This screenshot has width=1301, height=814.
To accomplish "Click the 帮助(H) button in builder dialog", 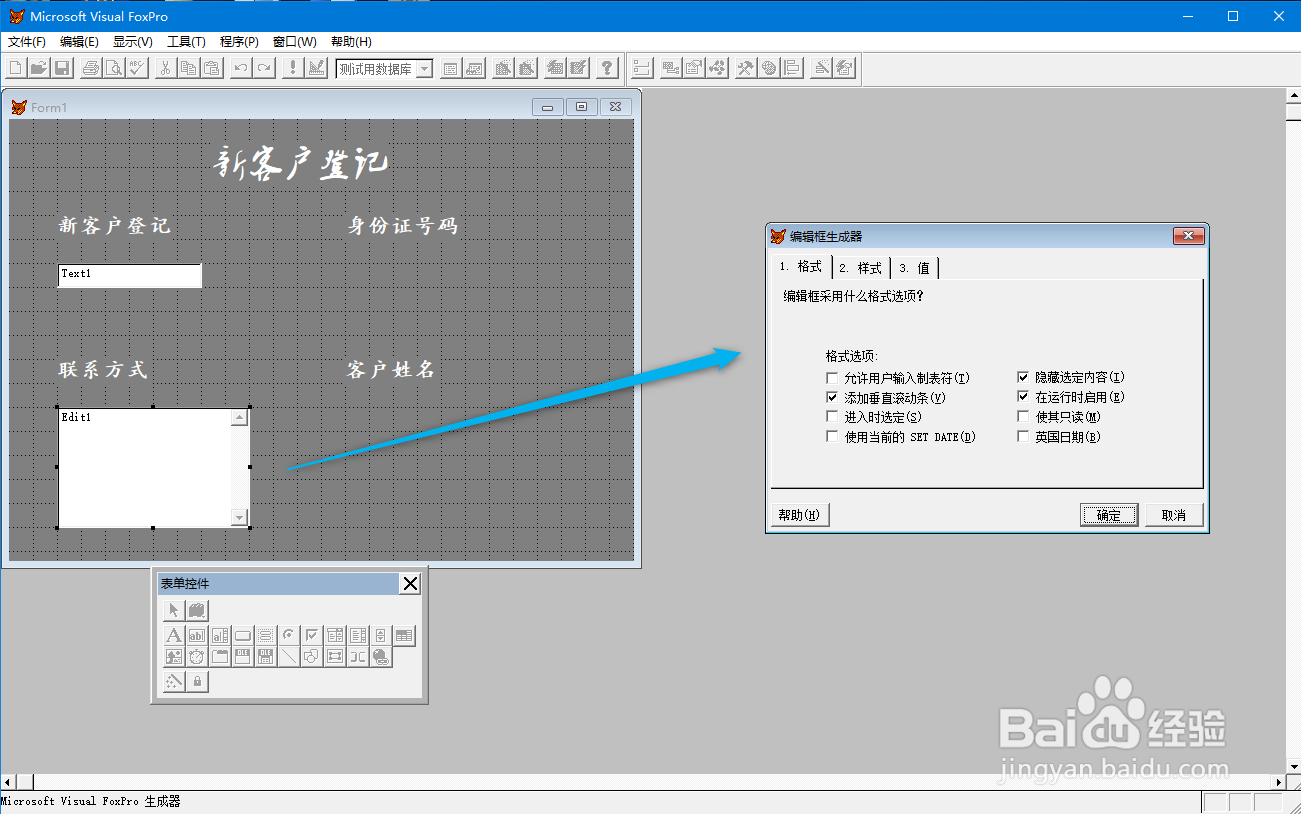I will [800, 515].
